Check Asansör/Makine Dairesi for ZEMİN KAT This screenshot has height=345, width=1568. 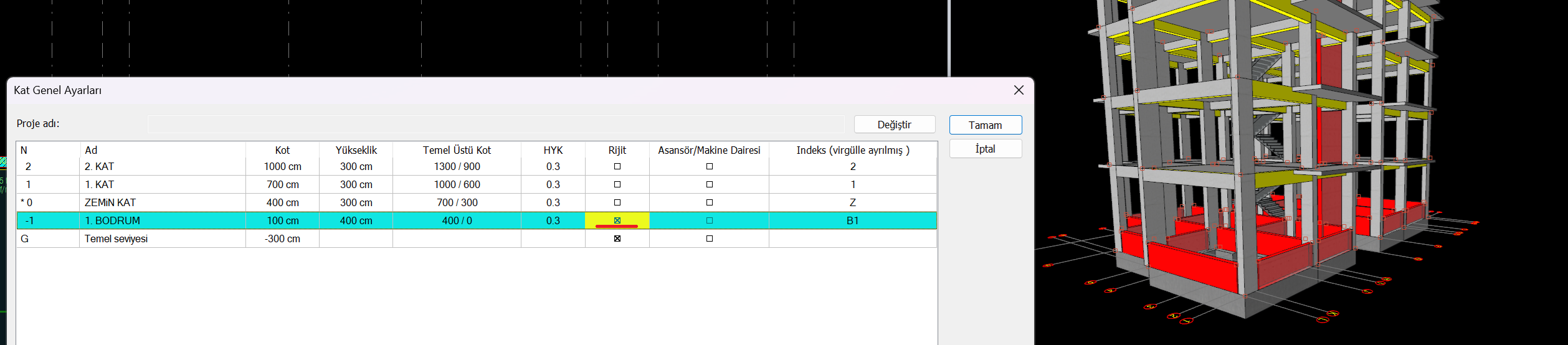point(709,202)
